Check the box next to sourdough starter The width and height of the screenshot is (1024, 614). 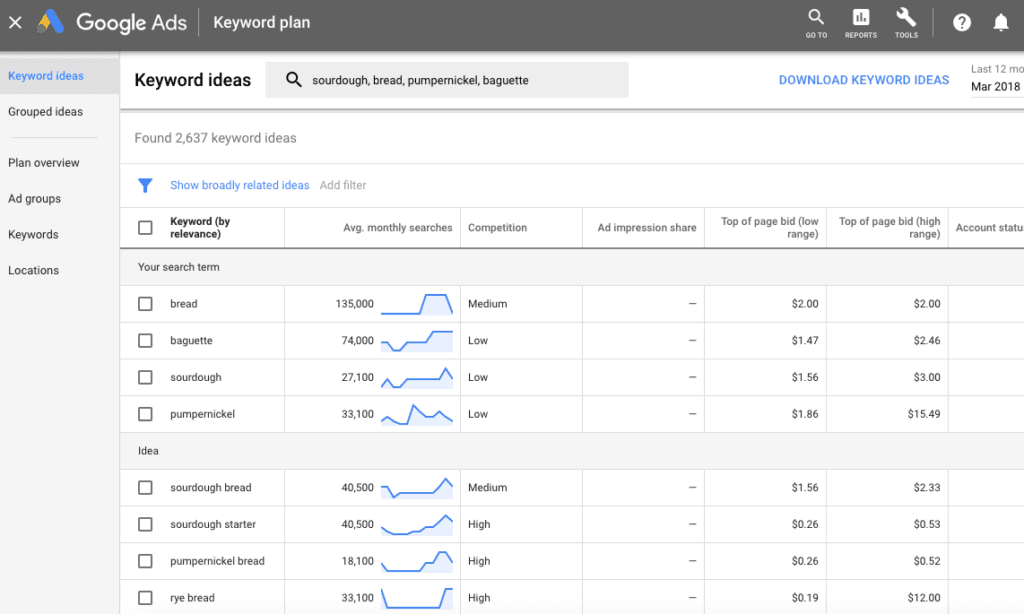click(x=145, y=524)
